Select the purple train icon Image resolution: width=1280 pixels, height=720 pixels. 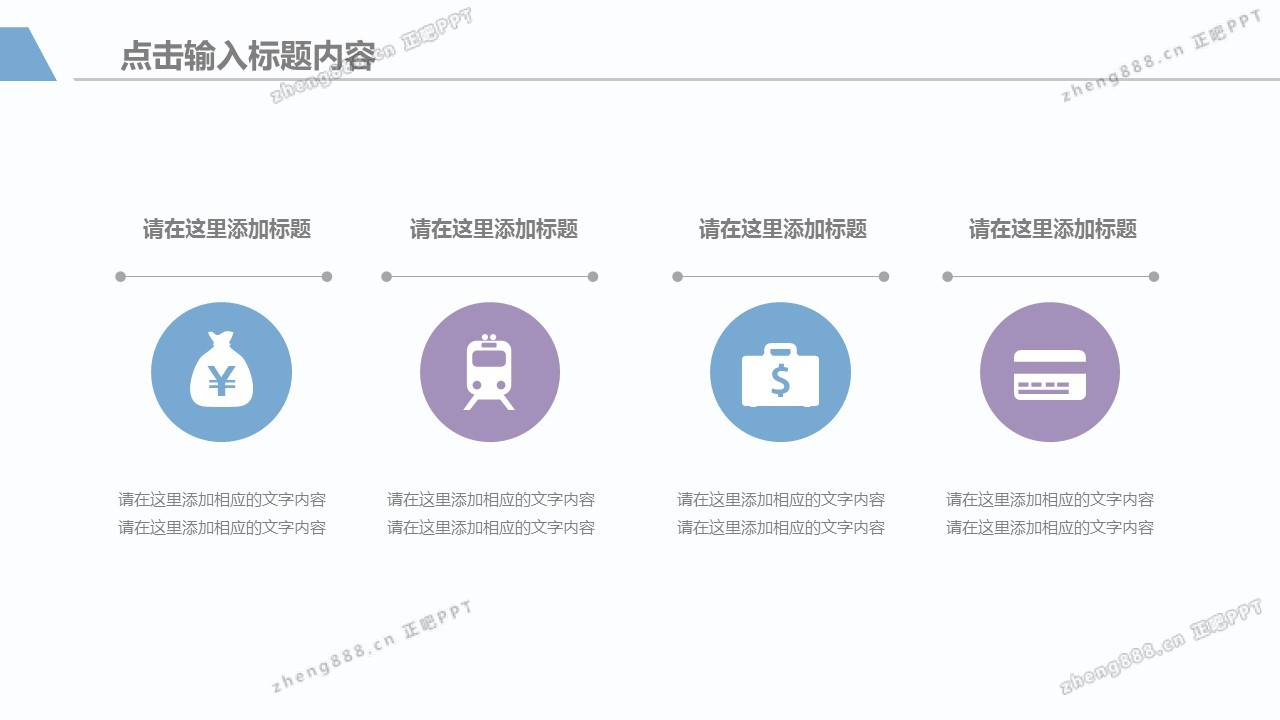(490, 372)
